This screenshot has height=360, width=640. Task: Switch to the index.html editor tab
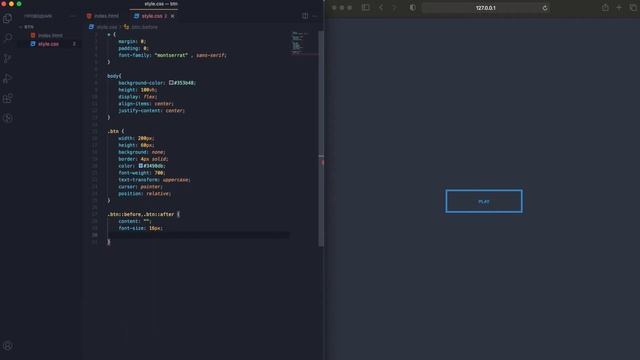[x=103, y=16]
